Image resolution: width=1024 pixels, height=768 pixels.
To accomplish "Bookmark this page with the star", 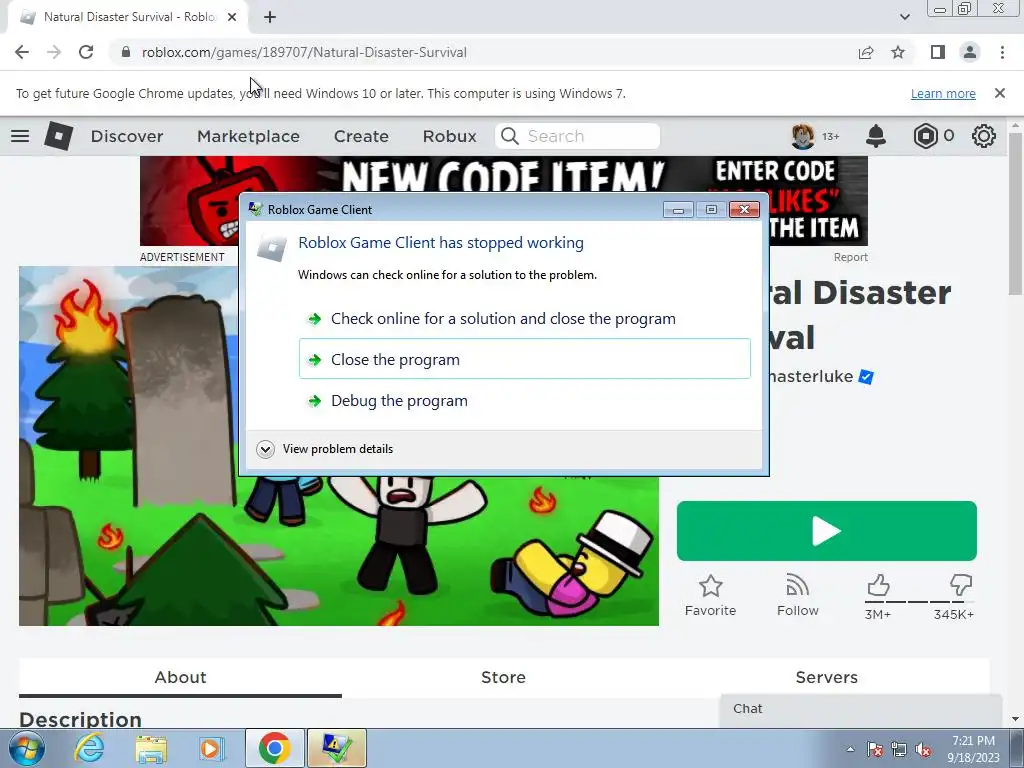I will pyautogui.click(x=898, y=52).
